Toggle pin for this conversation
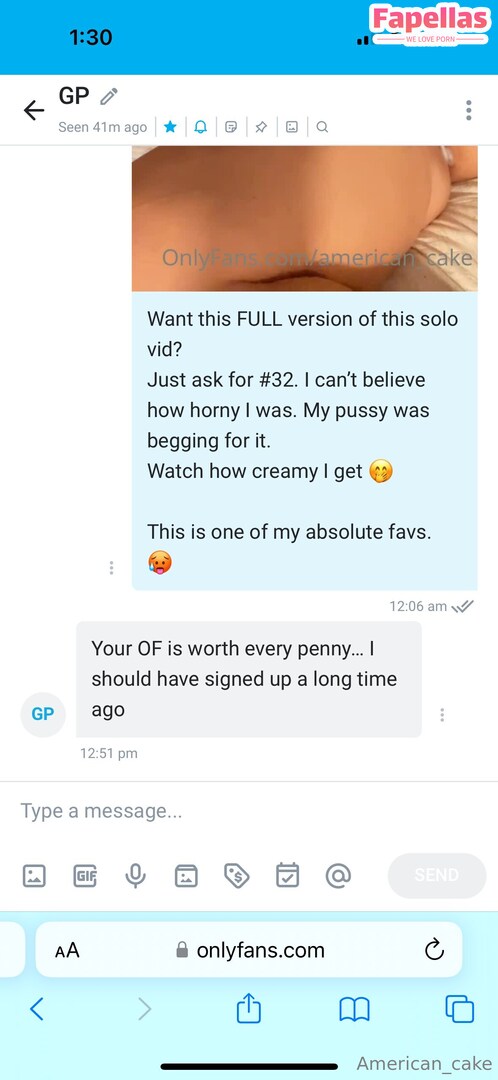Screen dimensions: 498x1080 (x=261, y=127)
